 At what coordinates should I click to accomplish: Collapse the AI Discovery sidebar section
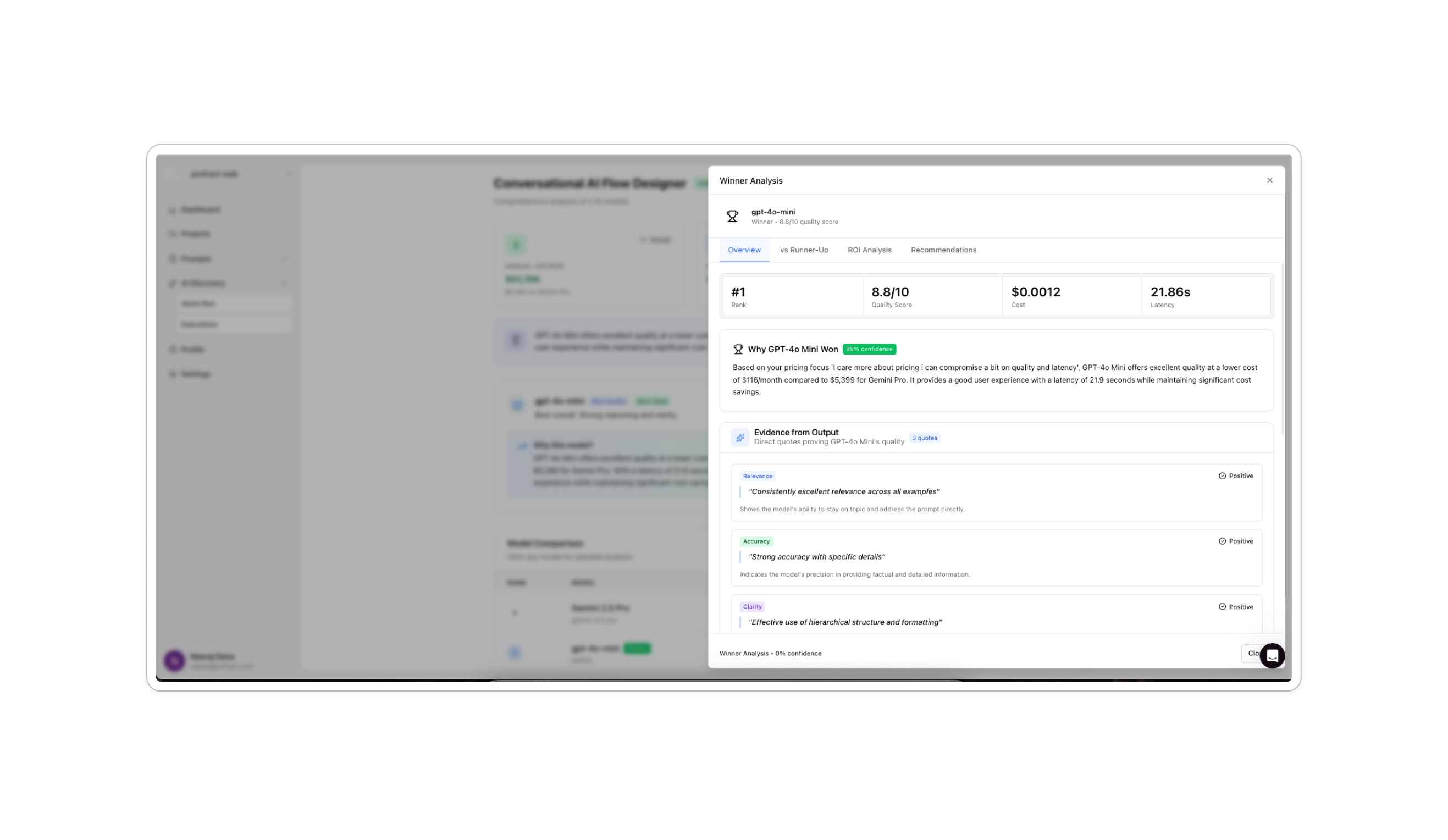(x=284, y=283)
